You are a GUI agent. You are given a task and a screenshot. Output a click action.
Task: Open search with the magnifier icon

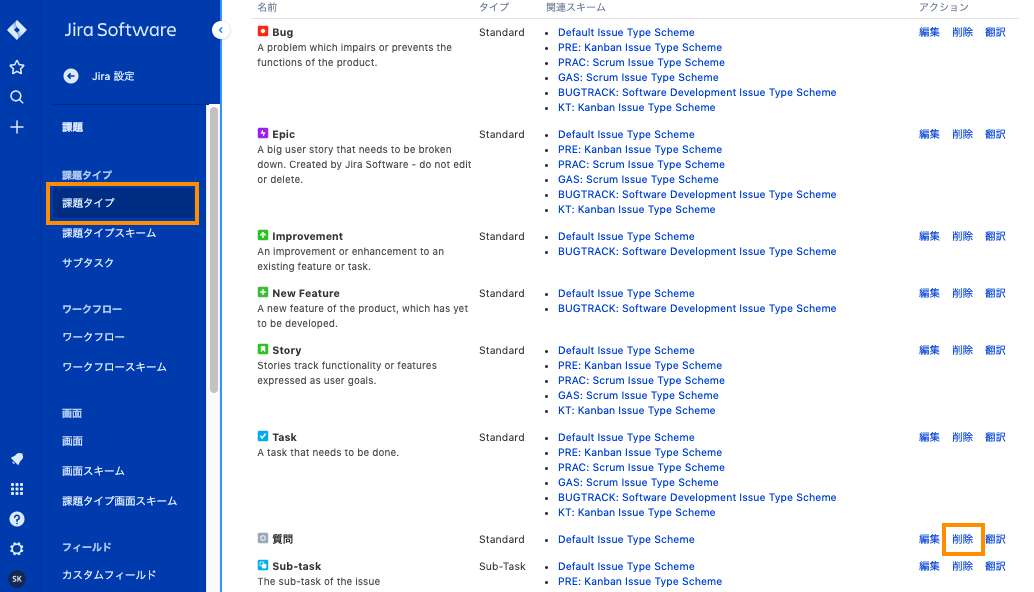click(17, 98)
